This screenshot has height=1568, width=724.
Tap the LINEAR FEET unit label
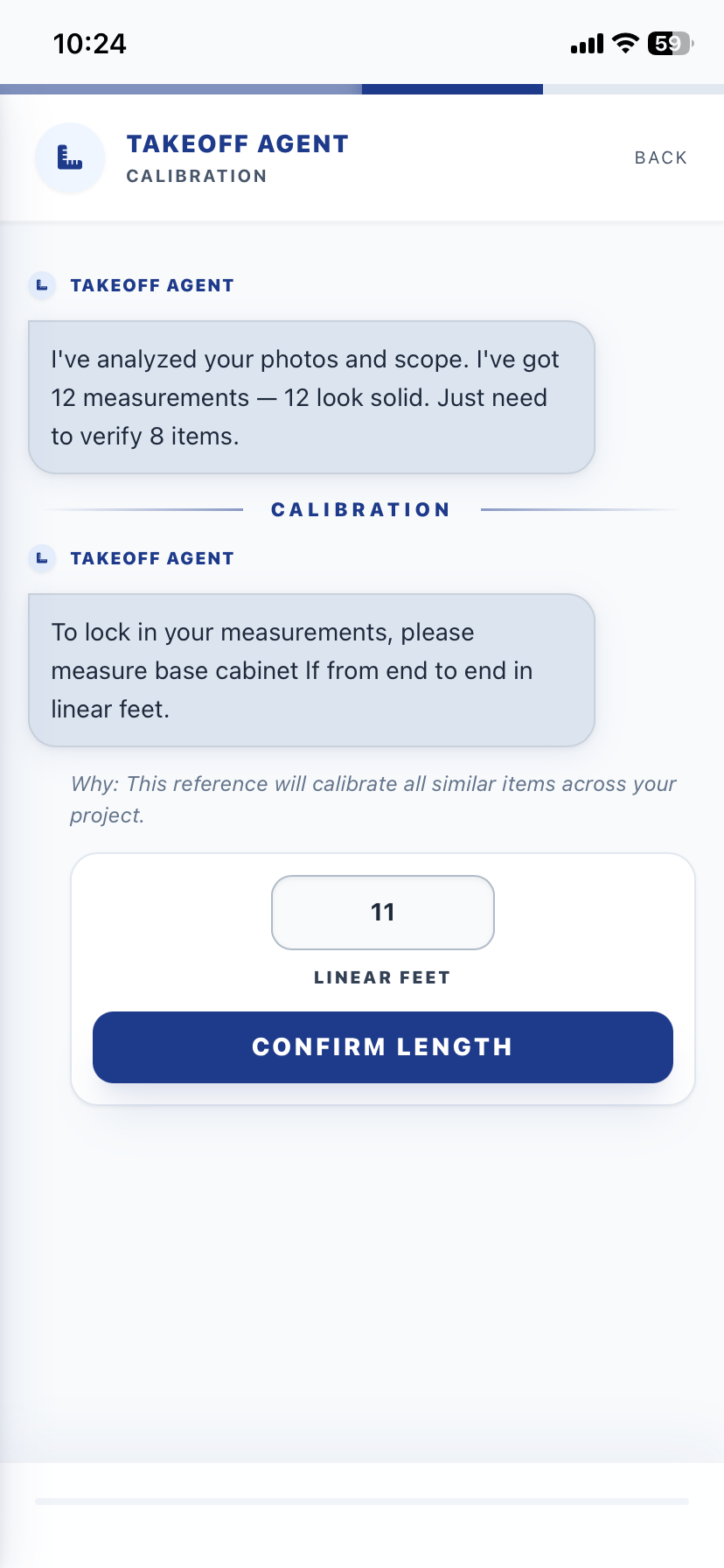click(382, 978)
